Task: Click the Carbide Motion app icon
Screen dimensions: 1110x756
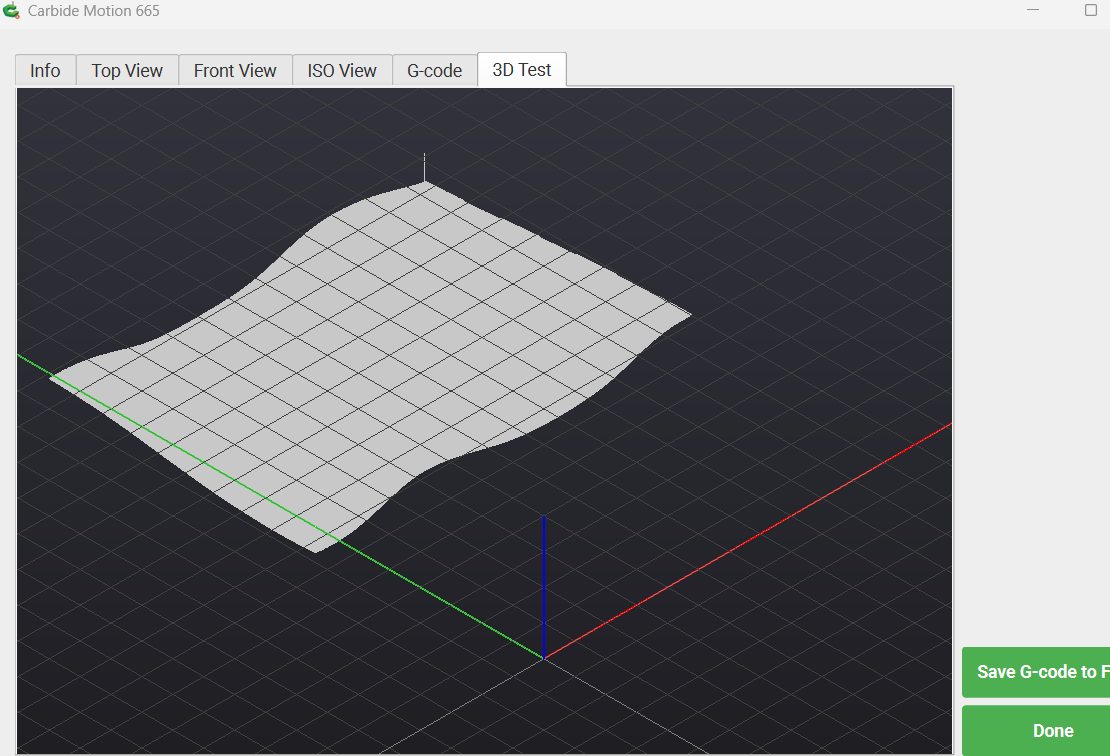Action: pyautogui.click(x=11, y=11)
